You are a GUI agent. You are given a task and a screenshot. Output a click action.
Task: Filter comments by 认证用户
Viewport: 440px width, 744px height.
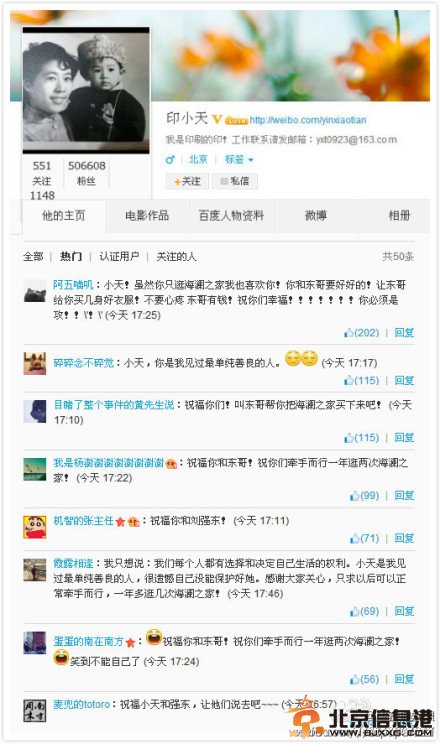pos(119,257)
